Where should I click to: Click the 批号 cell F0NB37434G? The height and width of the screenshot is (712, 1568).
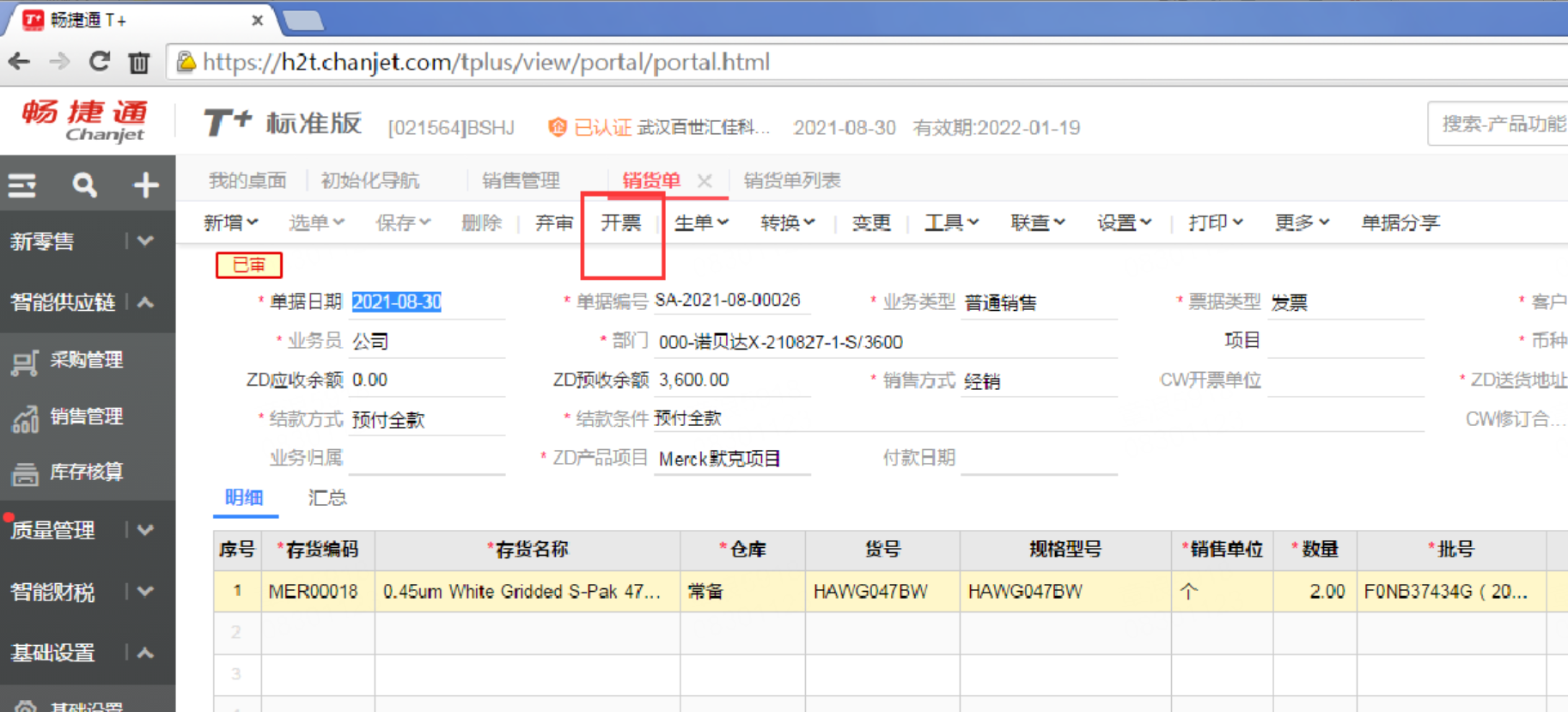tap(1452, 592)
